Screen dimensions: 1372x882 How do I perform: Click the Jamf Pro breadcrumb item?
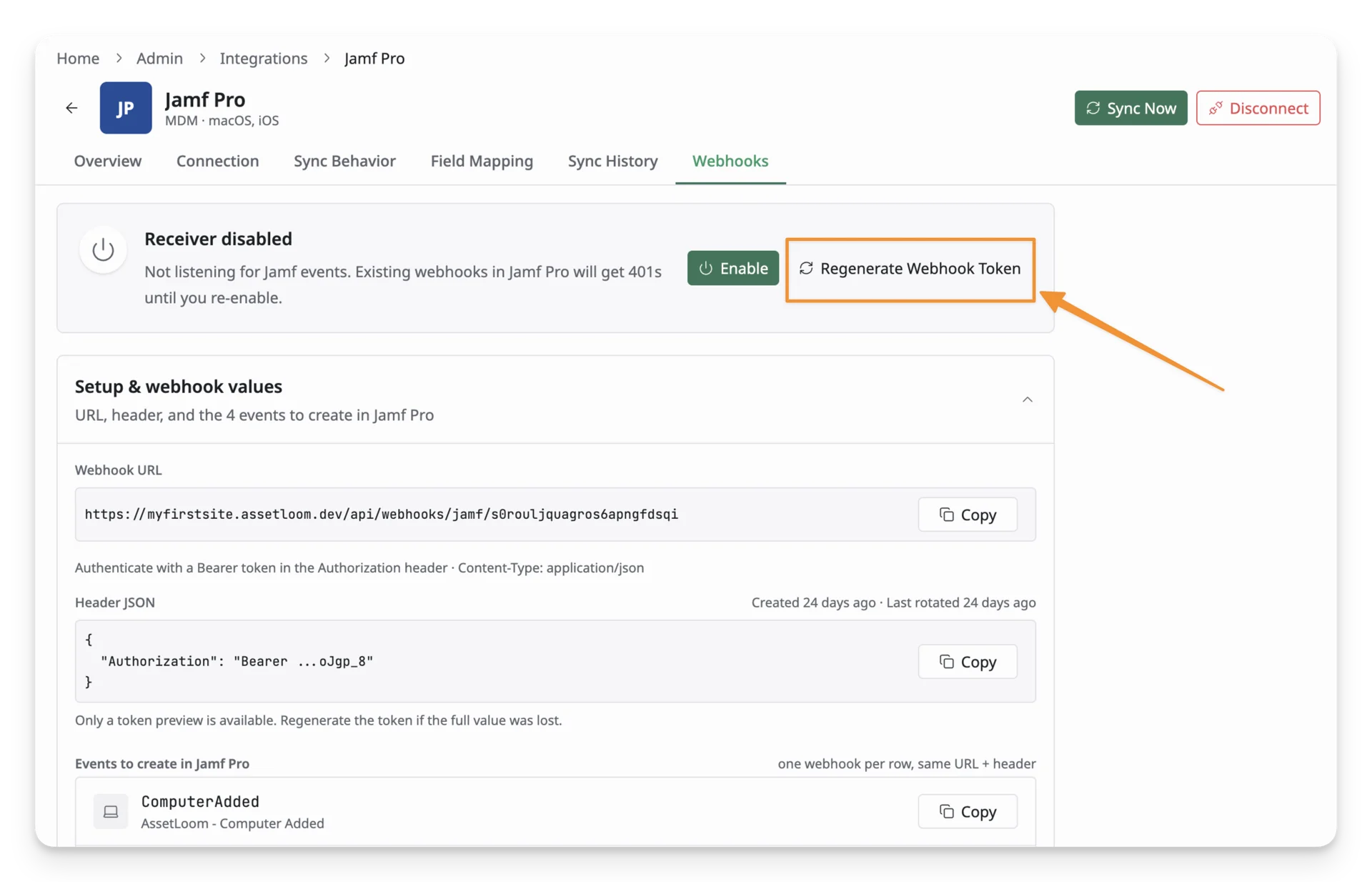click(x=374, y=59)
